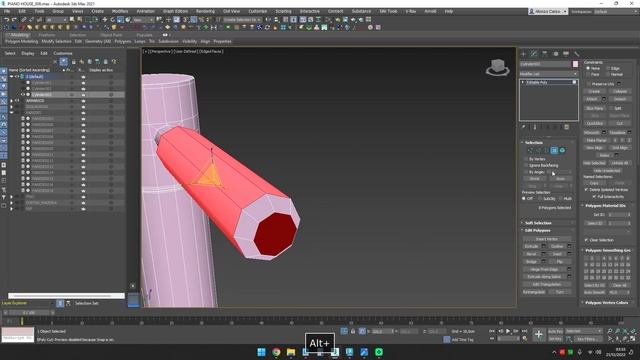Screen dimensions: 640x360
Task: Select the Polygon sub-object level icon
Action: (x=554, y=151)
